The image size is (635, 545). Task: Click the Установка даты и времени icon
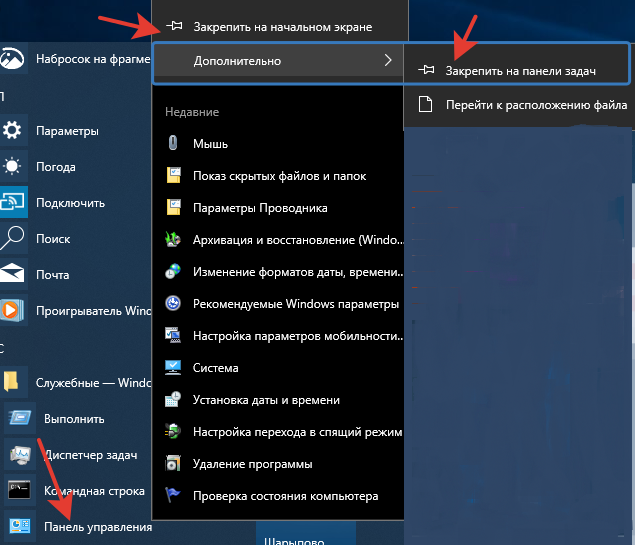point(173,399)
